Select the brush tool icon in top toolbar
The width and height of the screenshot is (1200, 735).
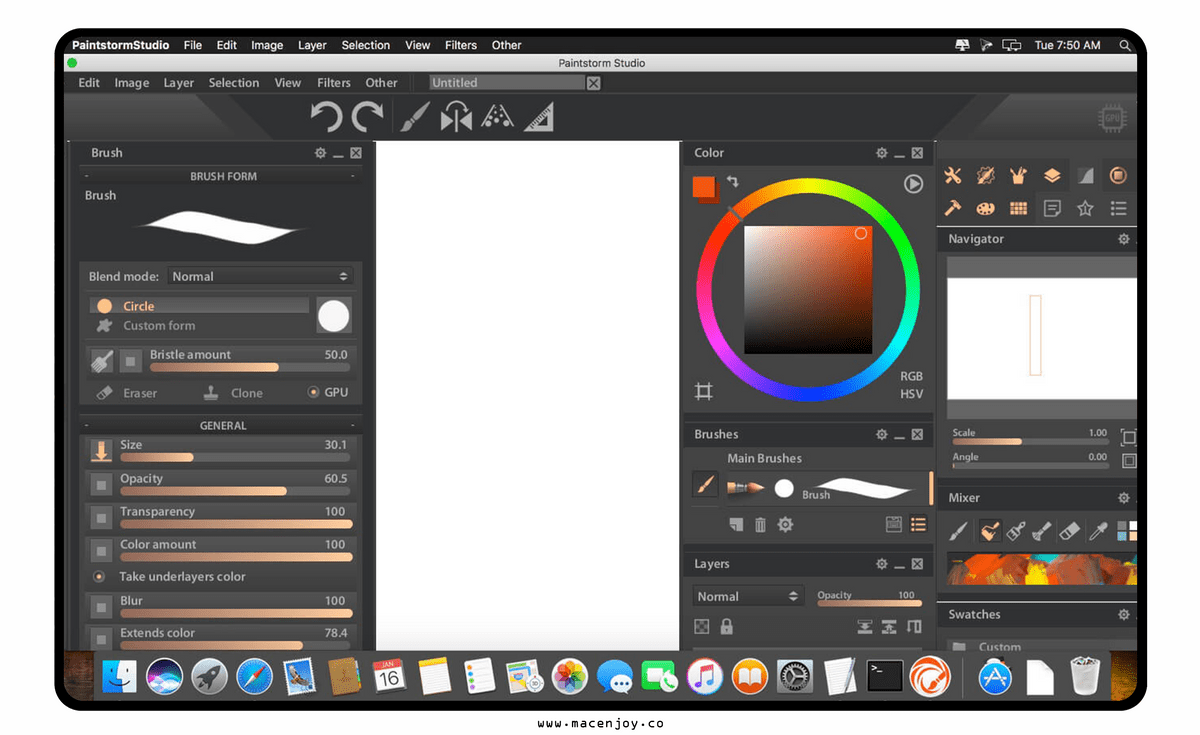click(414, 118)
